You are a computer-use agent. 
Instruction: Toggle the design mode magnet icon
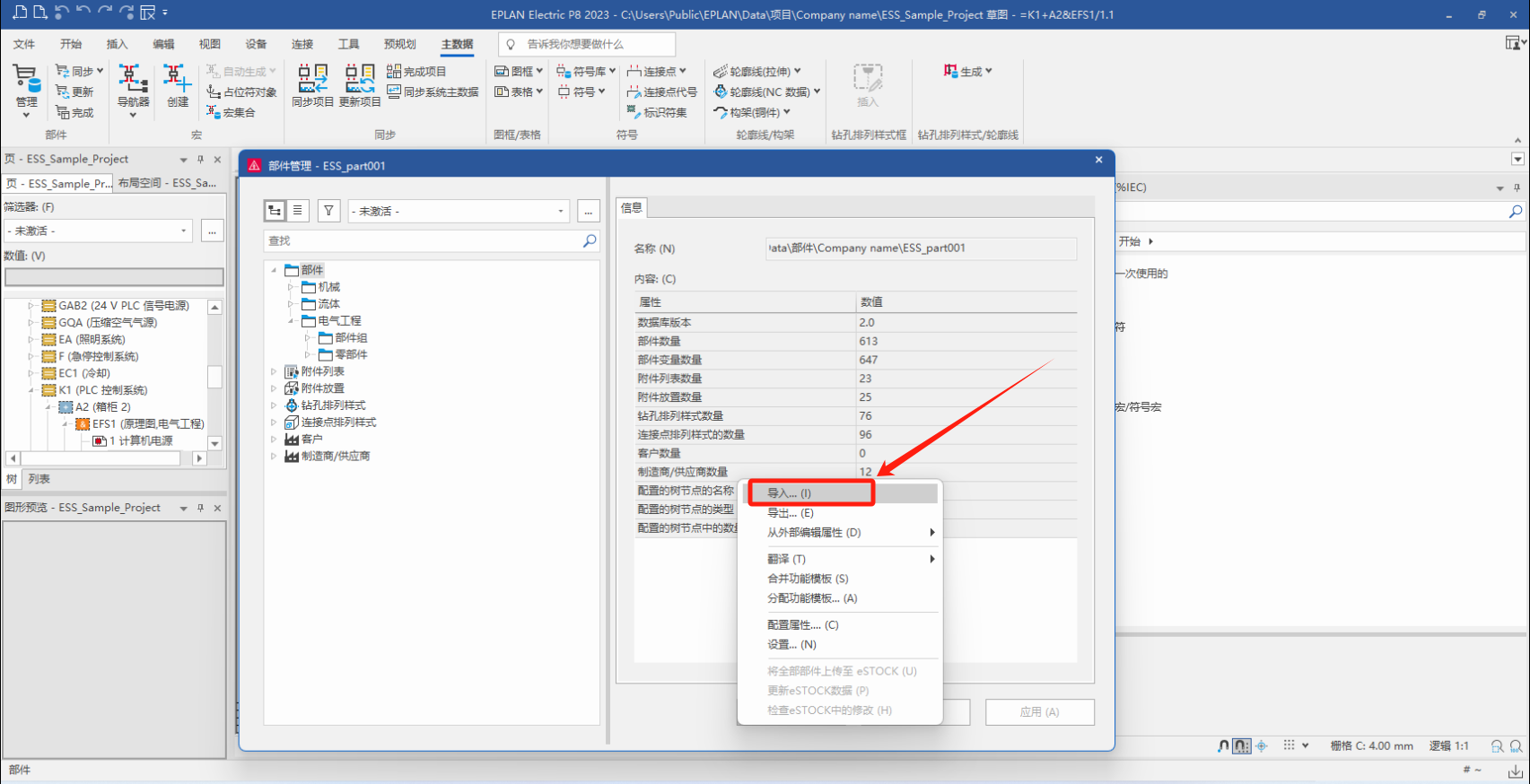[1224, 745]
